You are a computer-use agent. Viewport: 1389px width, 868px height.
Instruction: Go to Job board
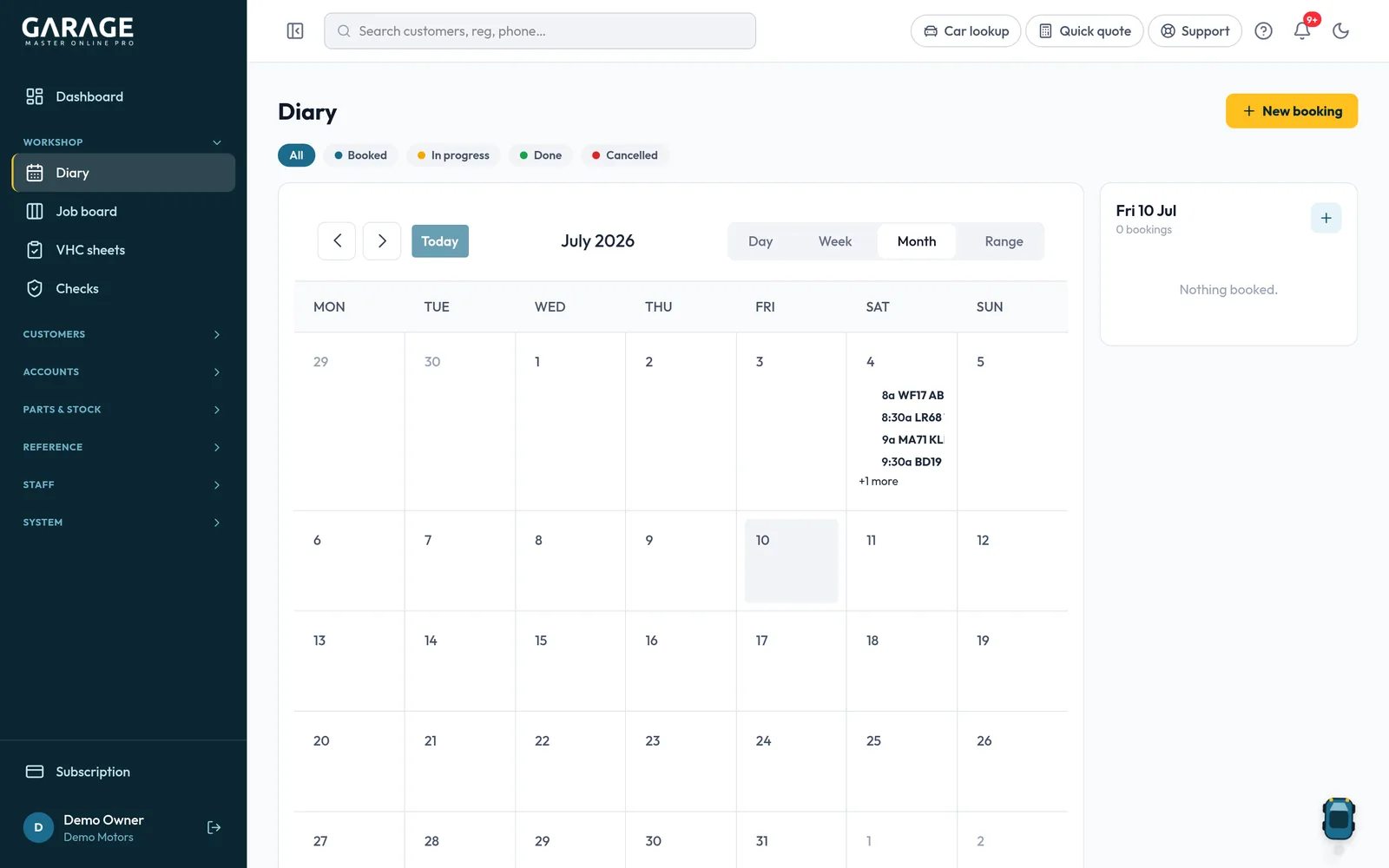point(123,211)
